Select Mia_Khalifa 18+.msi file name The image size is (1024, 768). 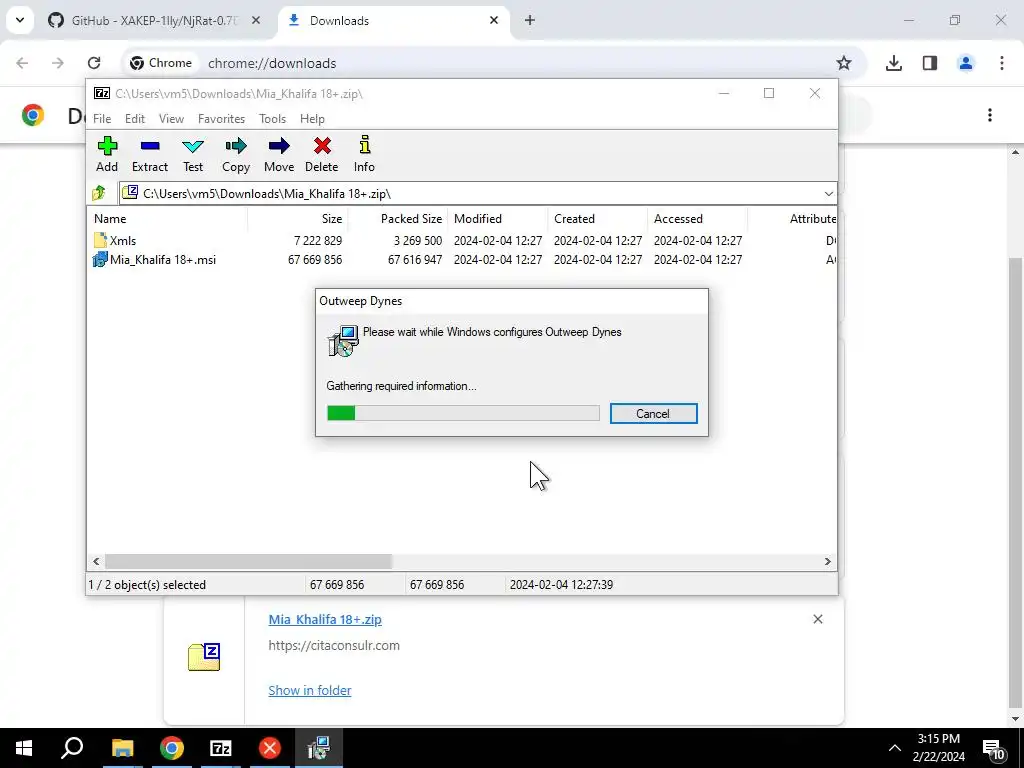click(163, 260)
